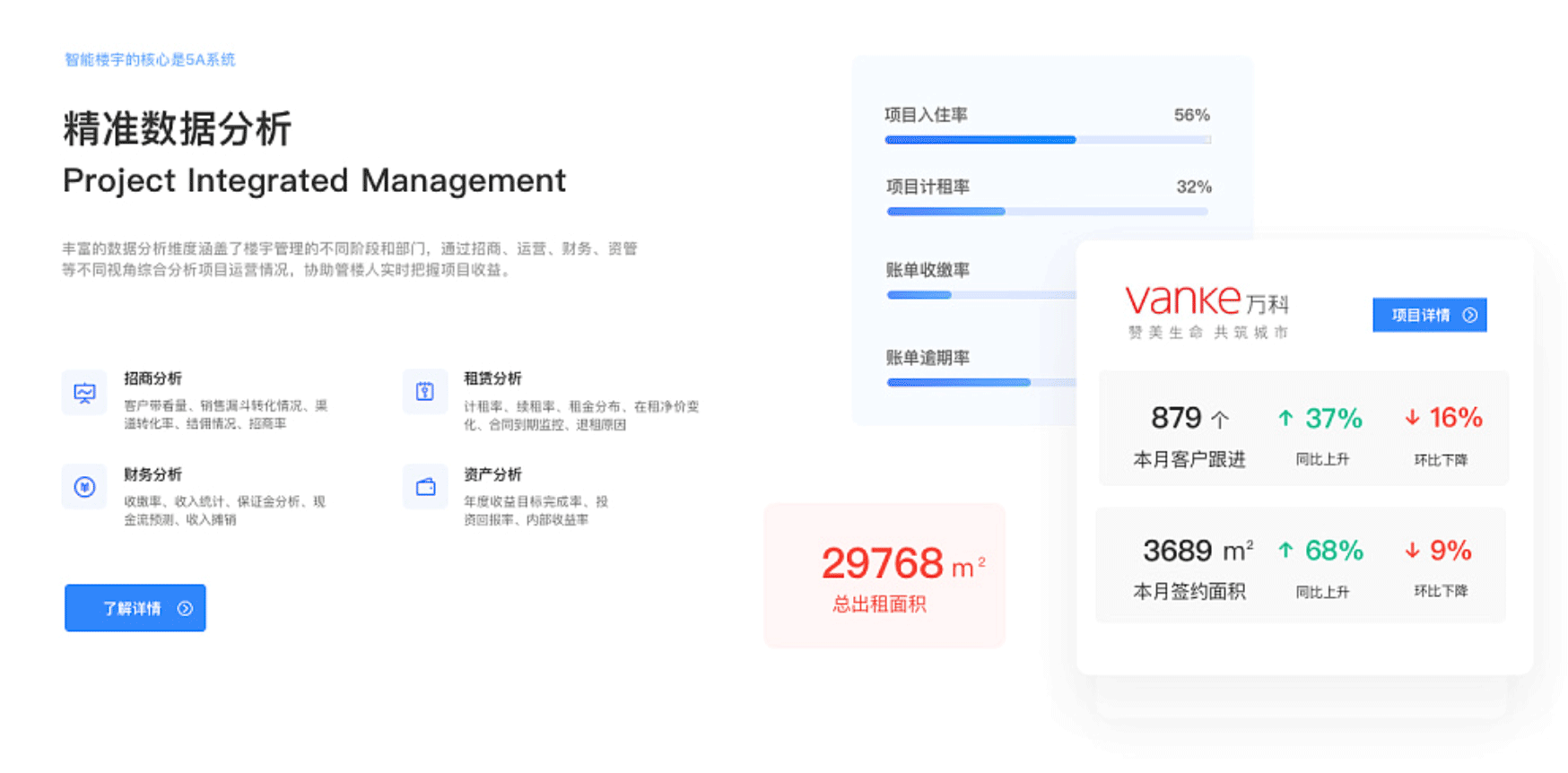Click the 财务分析 yen coin icon
1568x773 pixels.
click(x=84, y=487)
